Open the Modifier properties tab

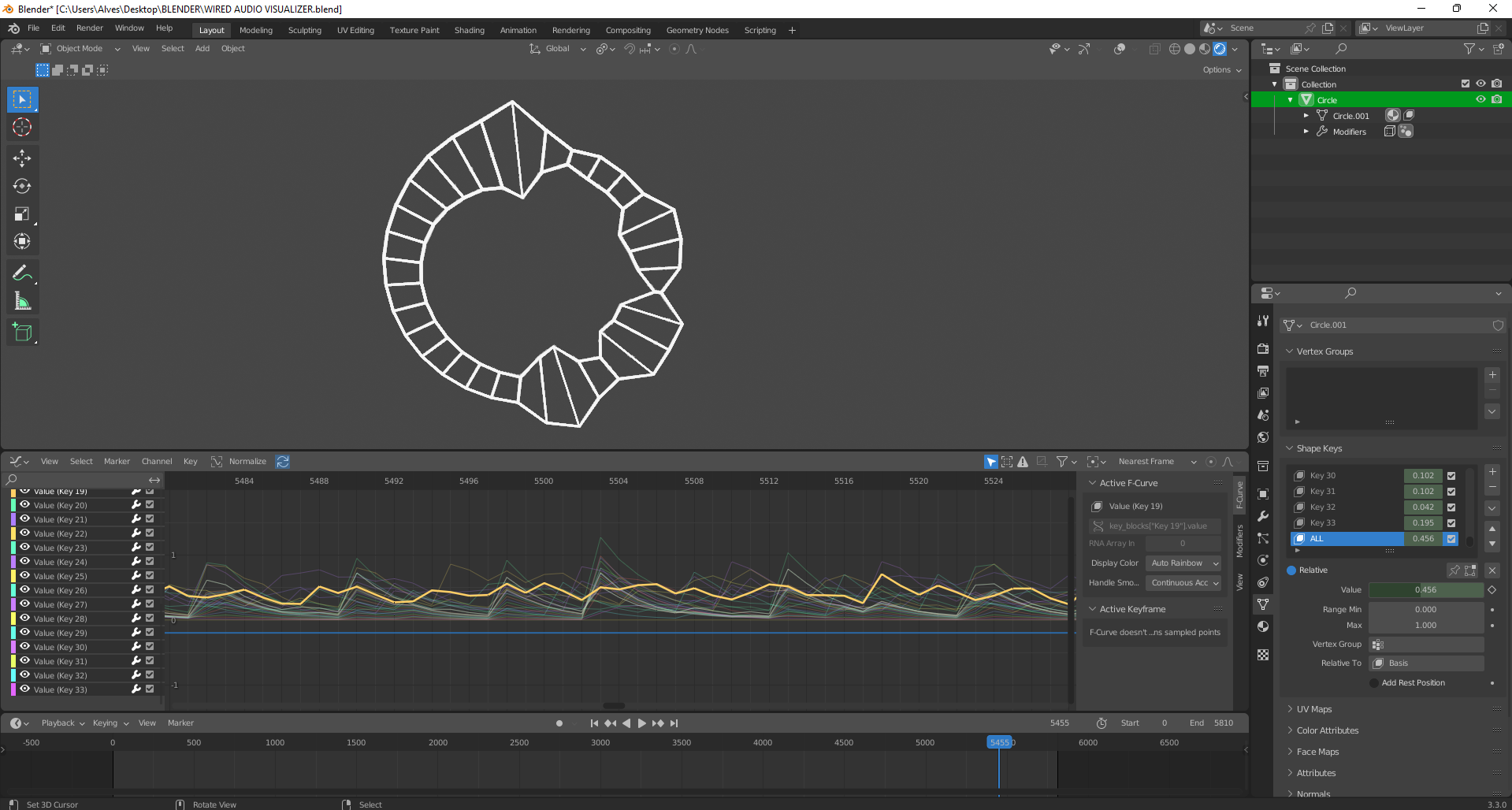1263,516
